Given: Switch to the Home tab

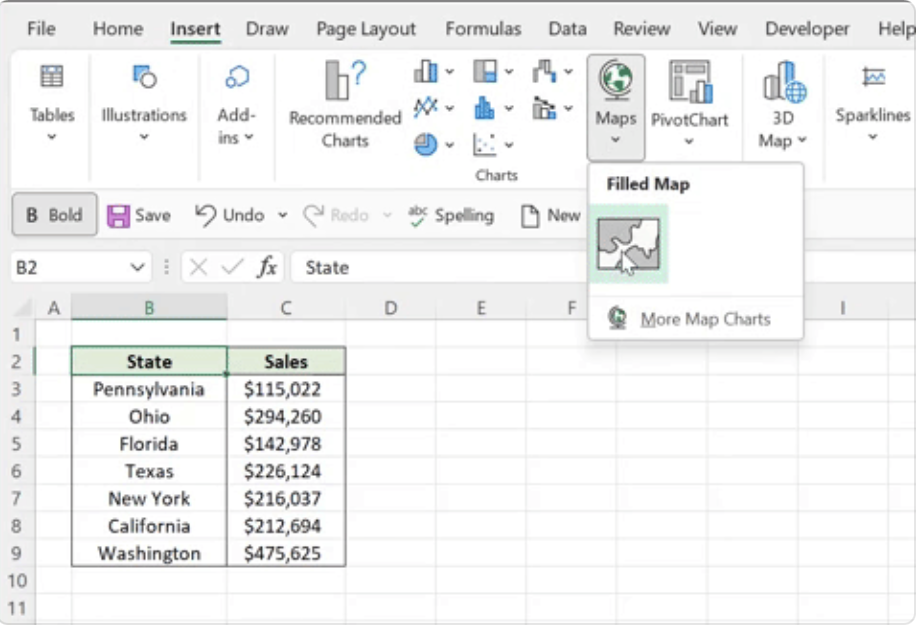Looking at the screenshot, I should click(118, 28).
